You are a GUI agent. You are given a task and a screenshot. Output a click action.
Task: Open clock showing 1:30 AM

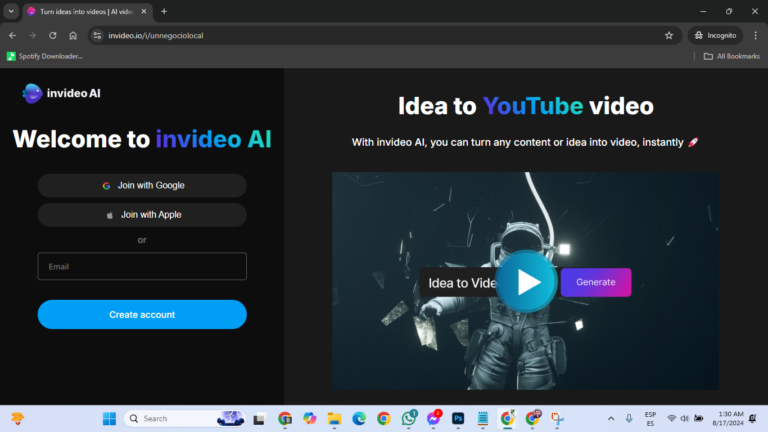728,419
